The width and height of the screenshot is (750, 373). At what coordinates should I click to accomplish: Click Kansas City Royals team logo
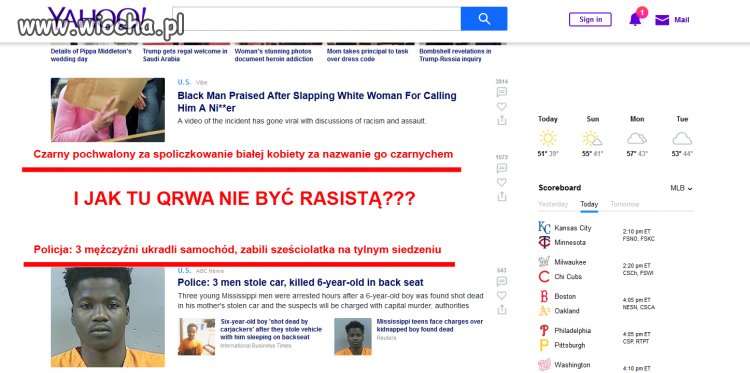tap(544, 228)
